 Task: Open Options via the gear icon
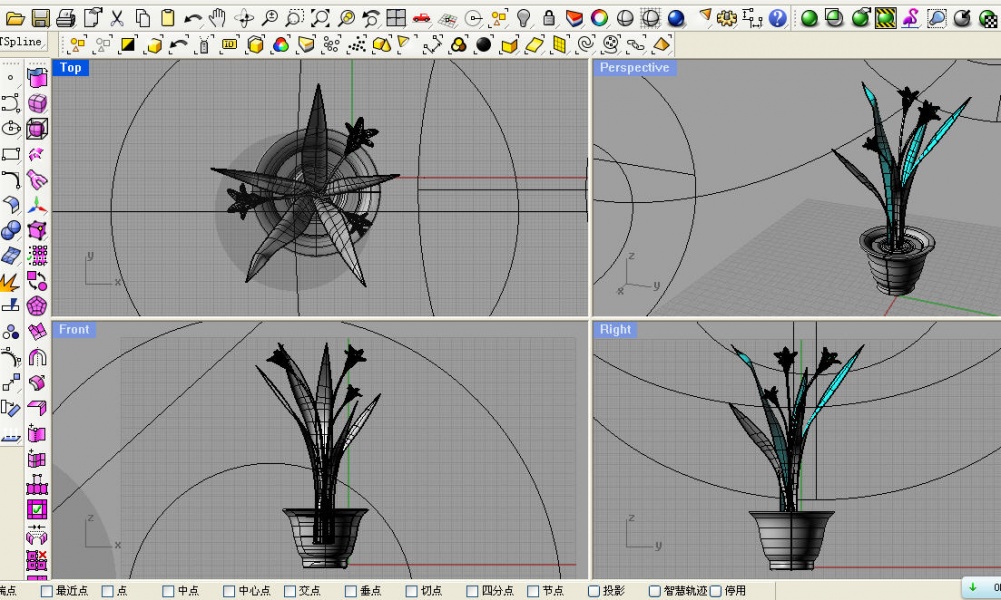726,18
